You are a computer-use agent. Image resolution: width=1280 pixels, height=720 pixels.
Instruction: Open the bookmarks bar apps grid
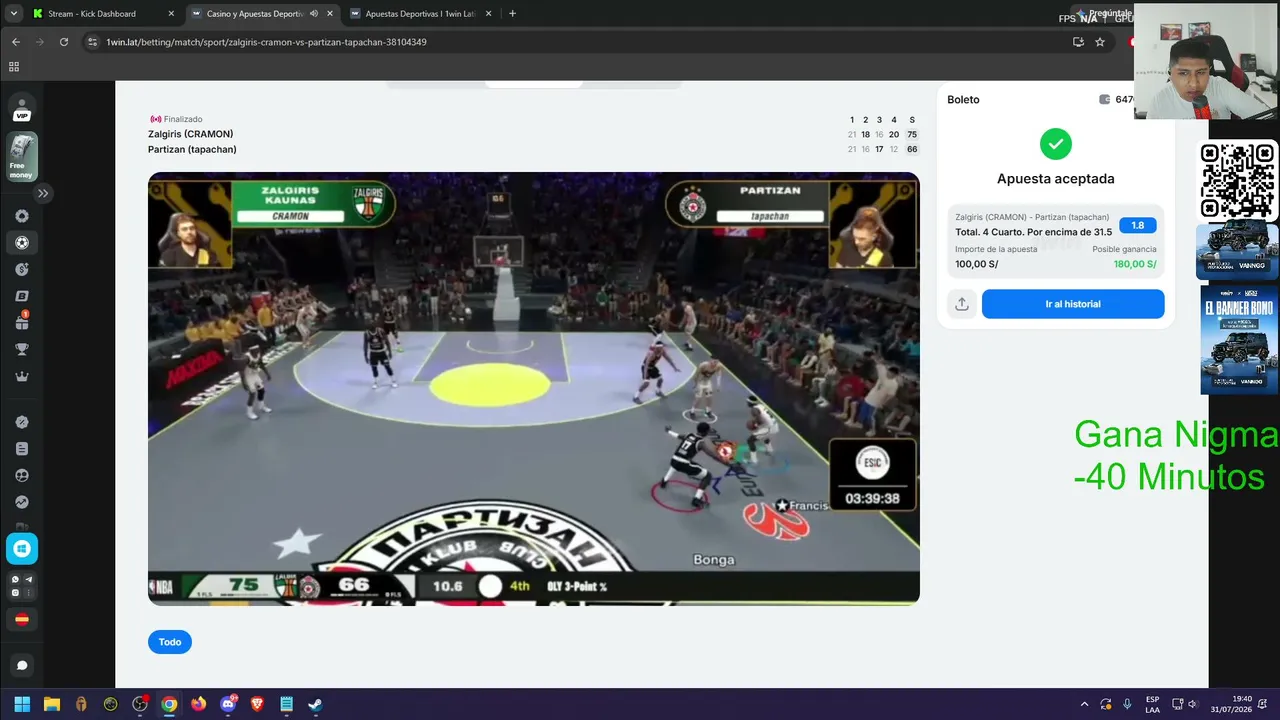[x=14, y=67]
